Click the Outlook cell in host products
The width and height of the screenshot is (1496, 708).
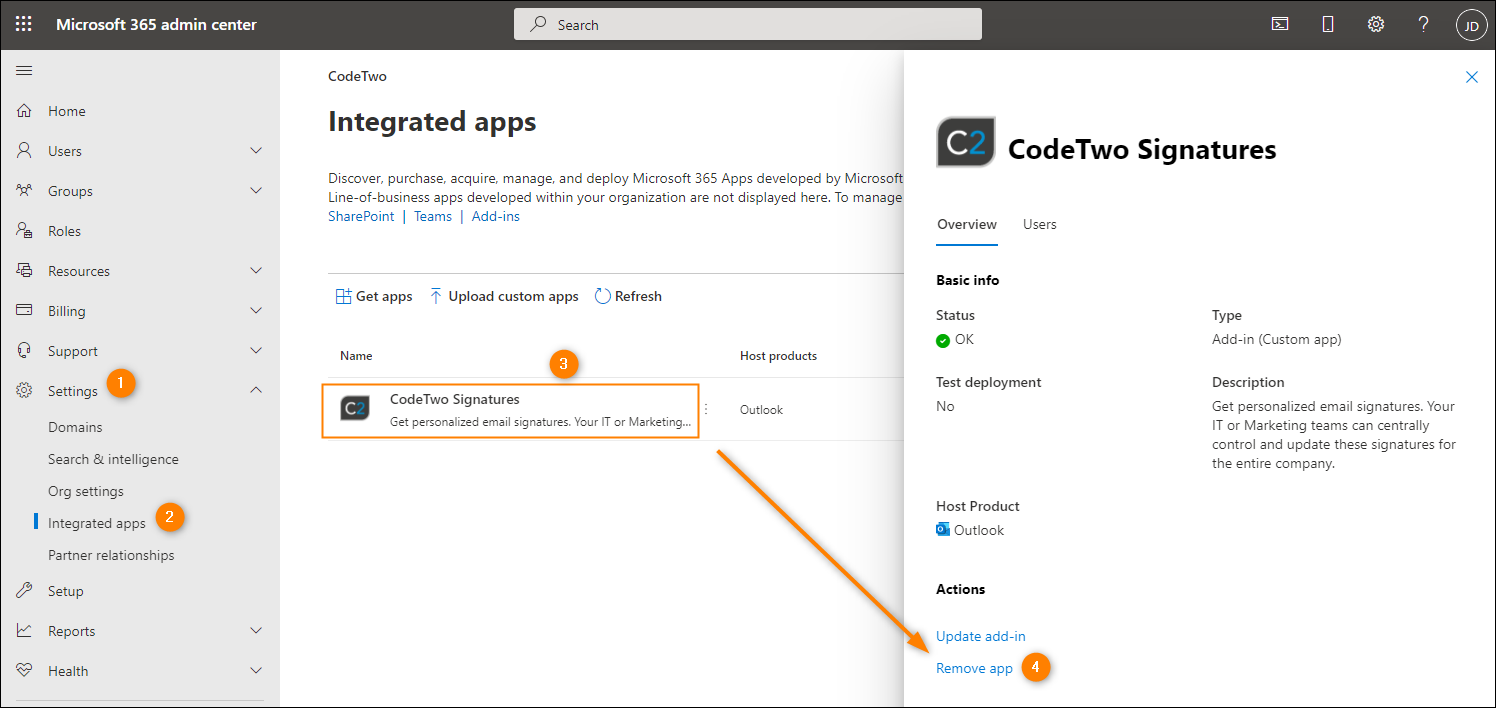(761, 409)
